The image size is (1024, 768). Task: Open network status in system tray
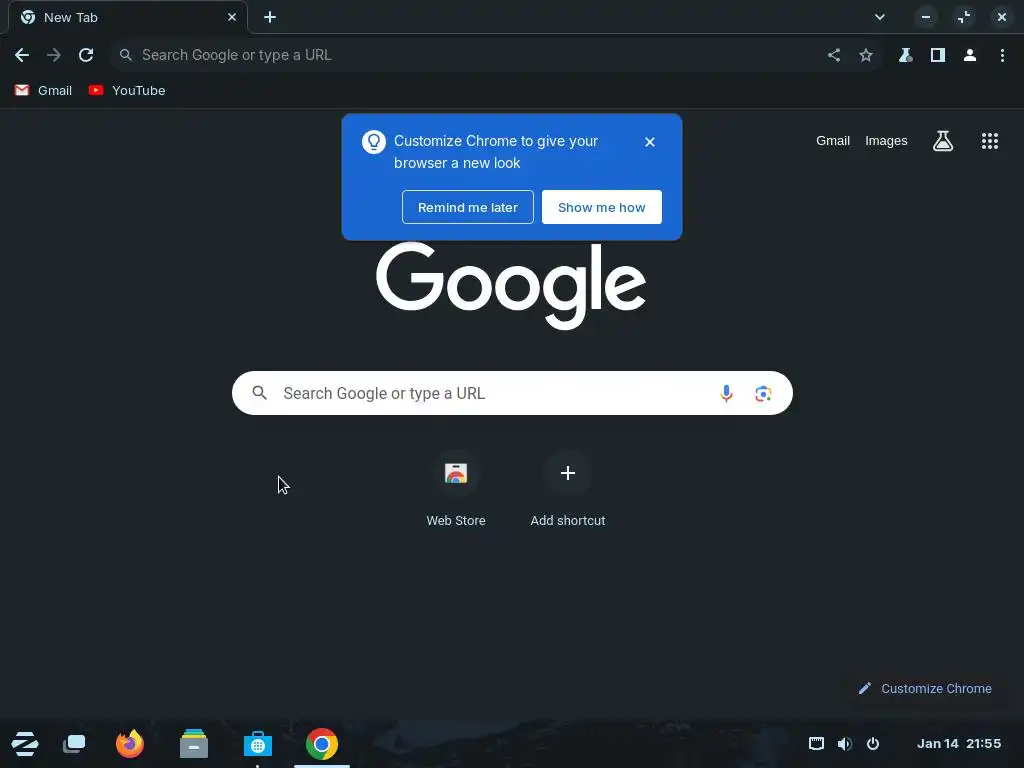point(816,743)
